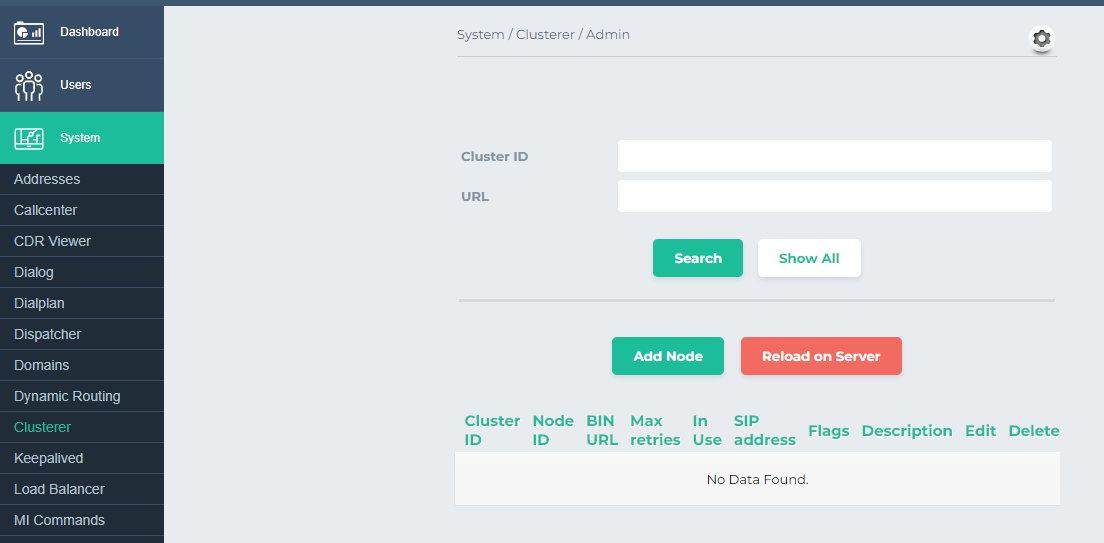
Task: Go to CDR Viewer page
Action: pyautogui.click(x=52, y=241)
